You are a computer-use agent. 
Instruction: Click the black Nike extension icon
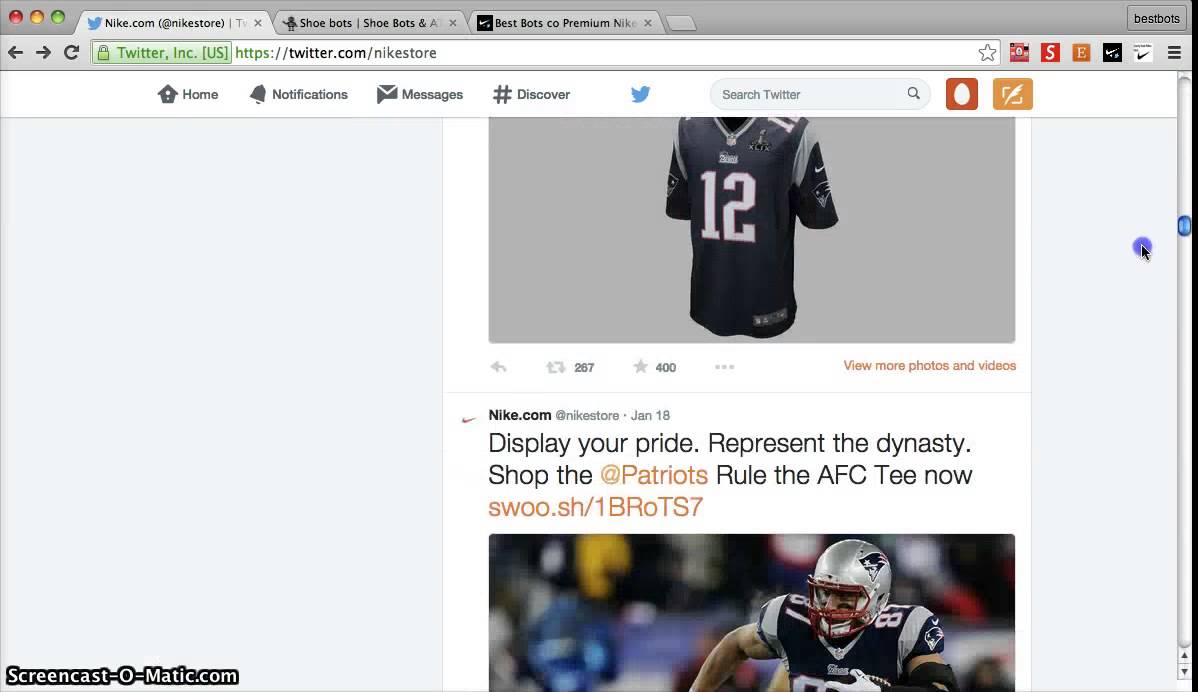[x=1112, y=53]
